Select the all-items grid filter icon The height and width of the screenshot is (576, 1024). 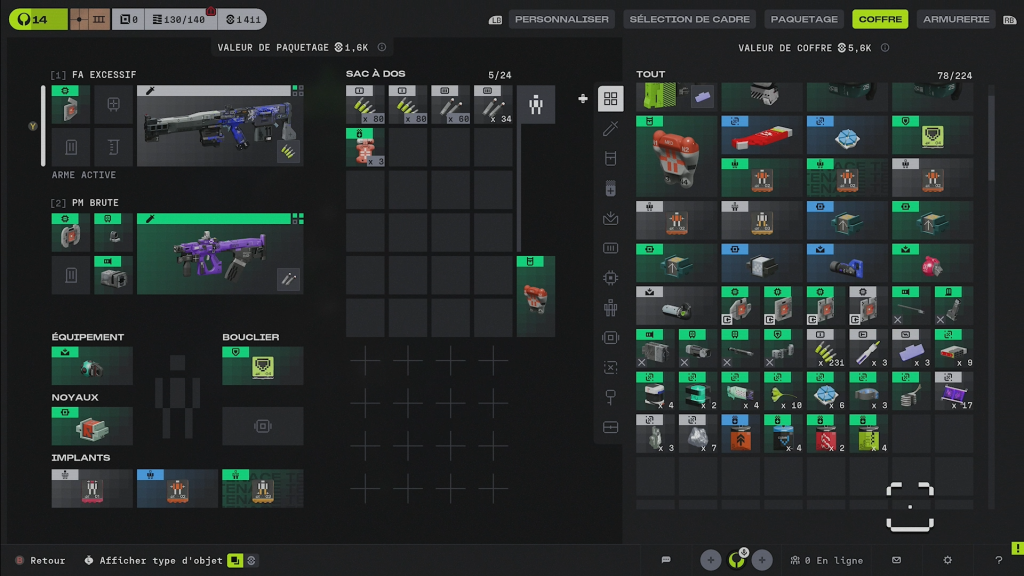(x=610, y=99)
